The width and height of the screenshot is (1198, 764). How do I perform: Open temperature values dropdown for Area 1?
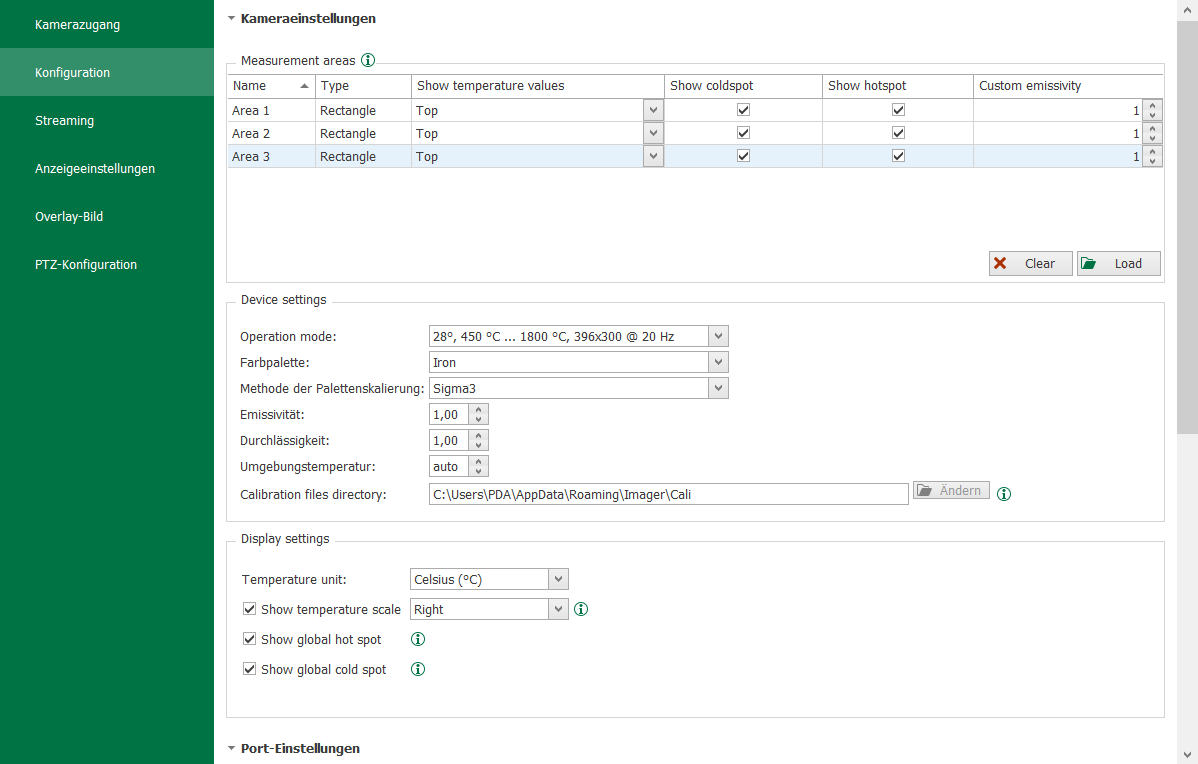tap(653, 110)
